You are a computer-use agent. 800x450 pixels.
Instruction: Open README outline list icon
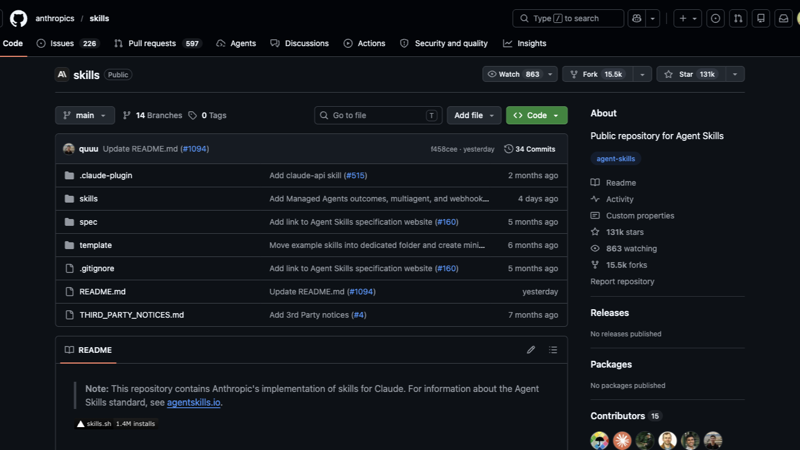point(553,349)
